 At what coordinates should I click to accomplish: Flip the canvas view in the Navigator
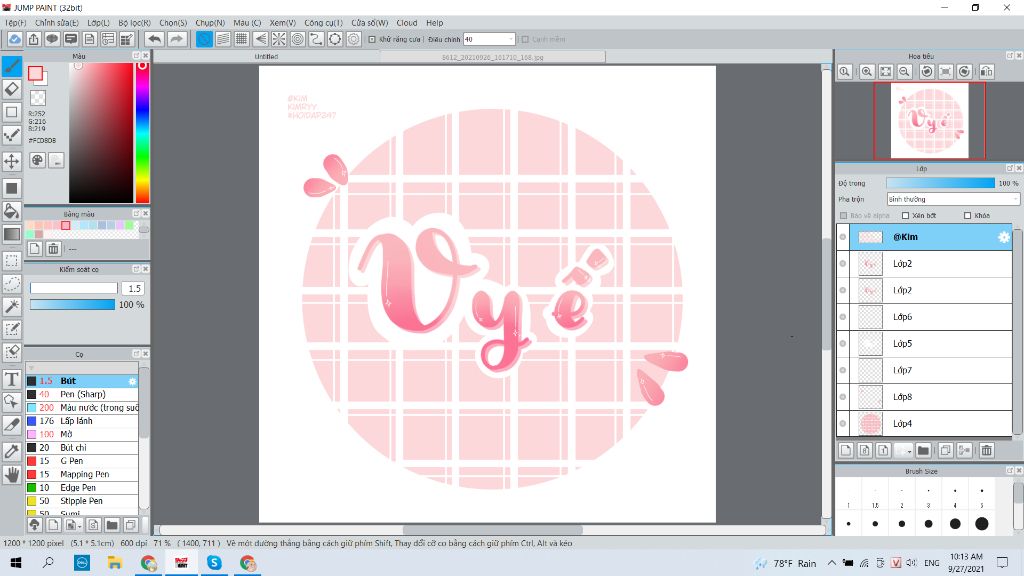[986, 71]
